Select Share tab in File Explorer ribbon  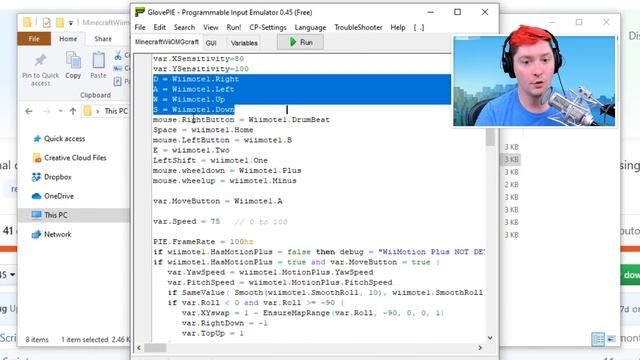coord(103,39)
